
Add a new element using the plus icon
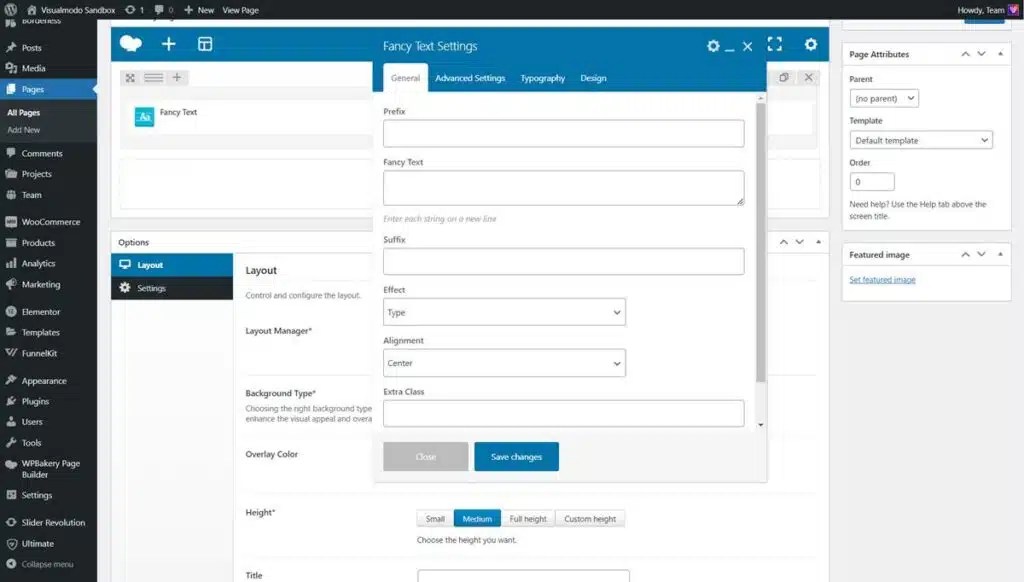168,44
